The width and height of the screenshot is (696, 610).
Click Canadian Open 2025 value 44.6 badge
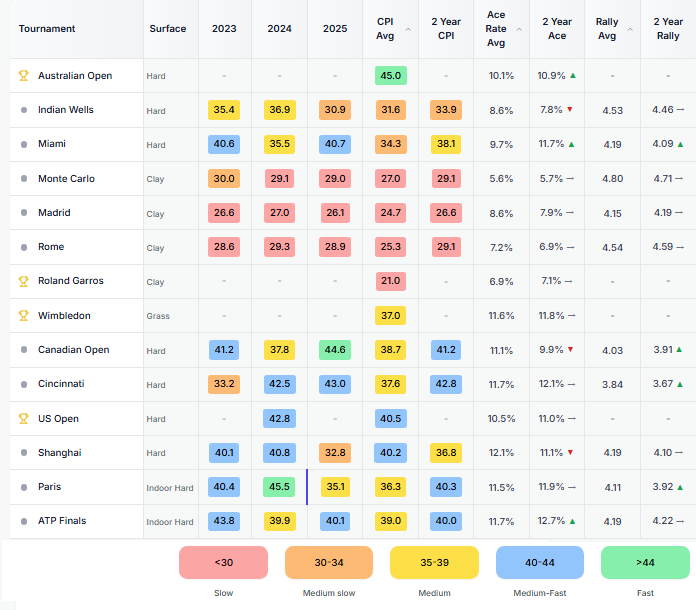[x=335, y=349]
